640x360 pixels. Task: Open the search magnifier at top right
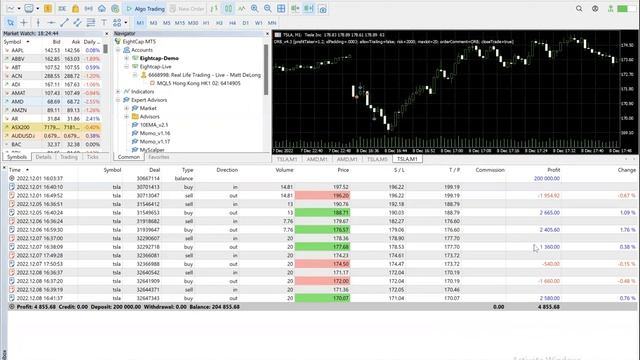pyautogui.click(x=579, y=9)
